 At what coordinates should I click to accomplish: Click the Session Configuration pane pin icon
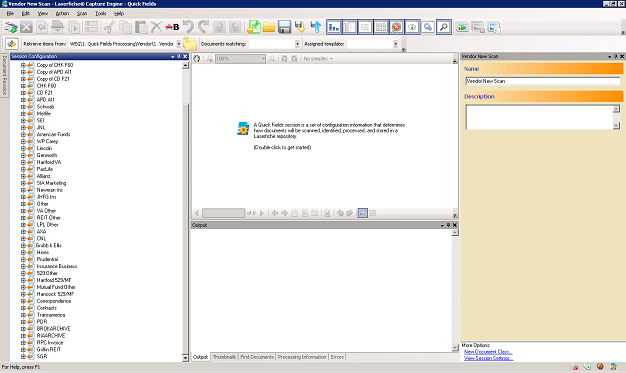tap(179, 56)
